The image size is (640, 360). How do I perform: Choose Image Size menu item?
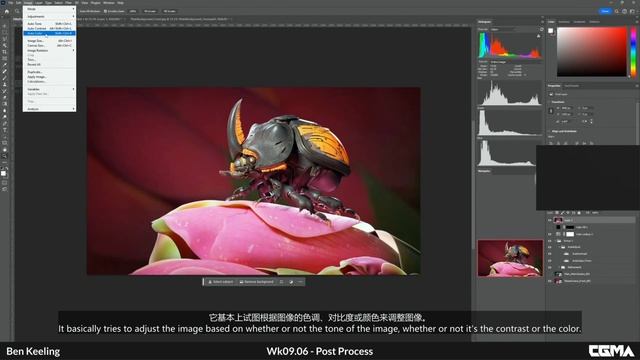click(49, 41)
